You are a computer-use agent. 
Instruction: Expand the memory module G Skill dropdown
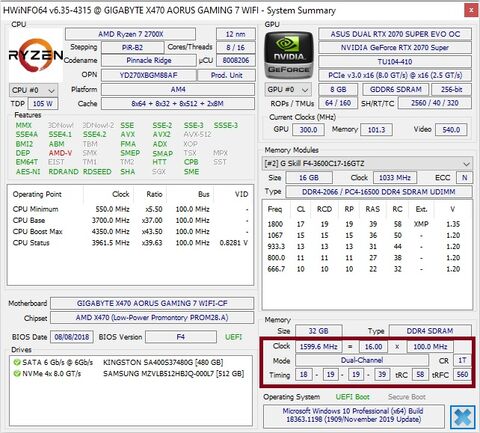point(367,164)
